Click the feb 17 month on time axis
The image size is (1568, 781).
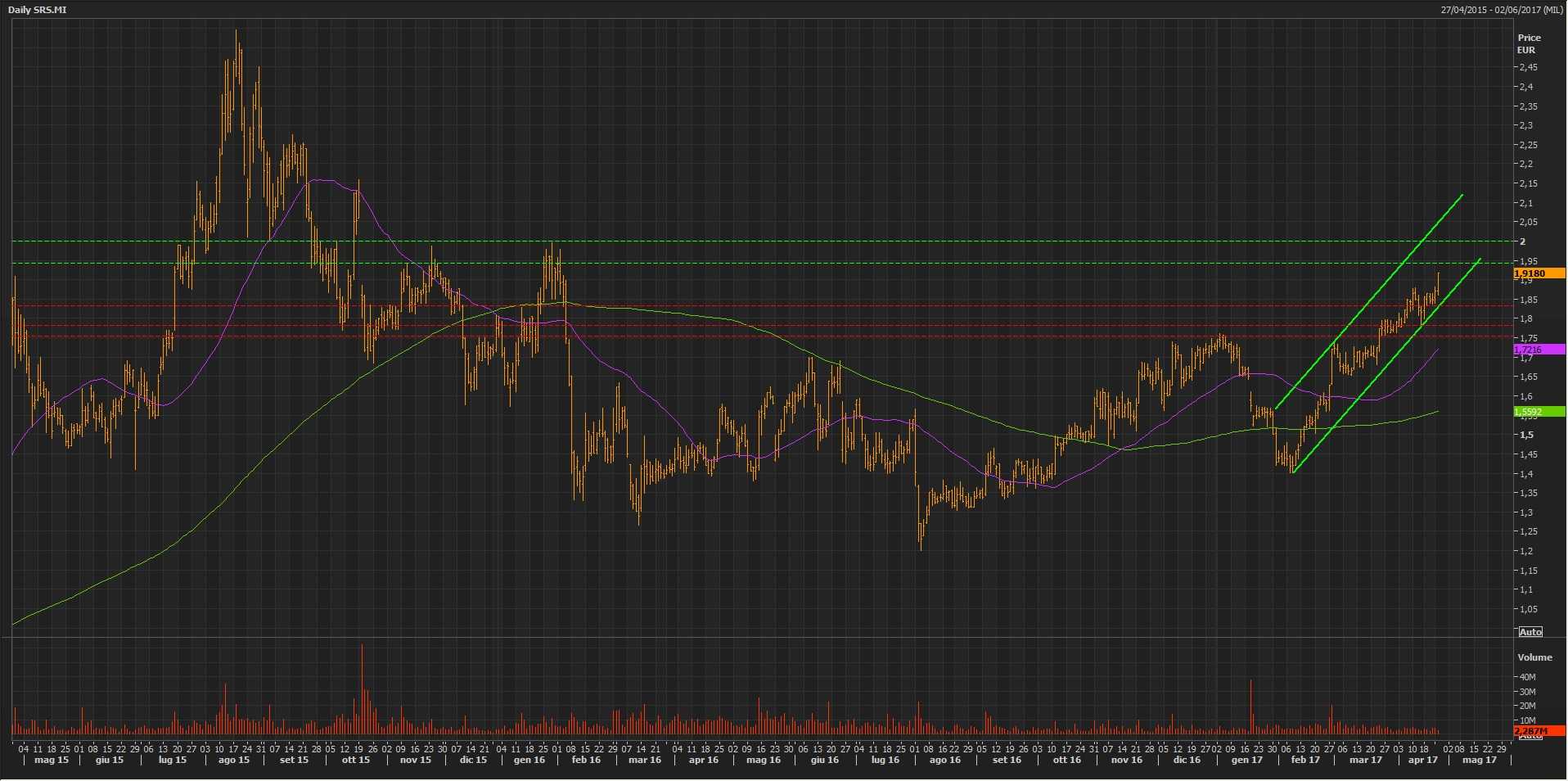tap(1305, 761)
